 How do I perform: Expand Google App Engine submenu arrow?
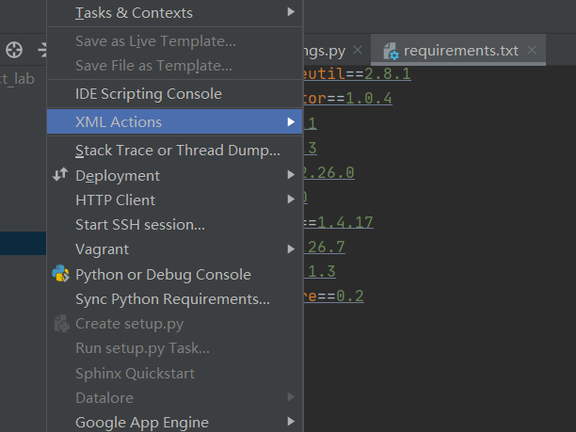click(291, 421)
